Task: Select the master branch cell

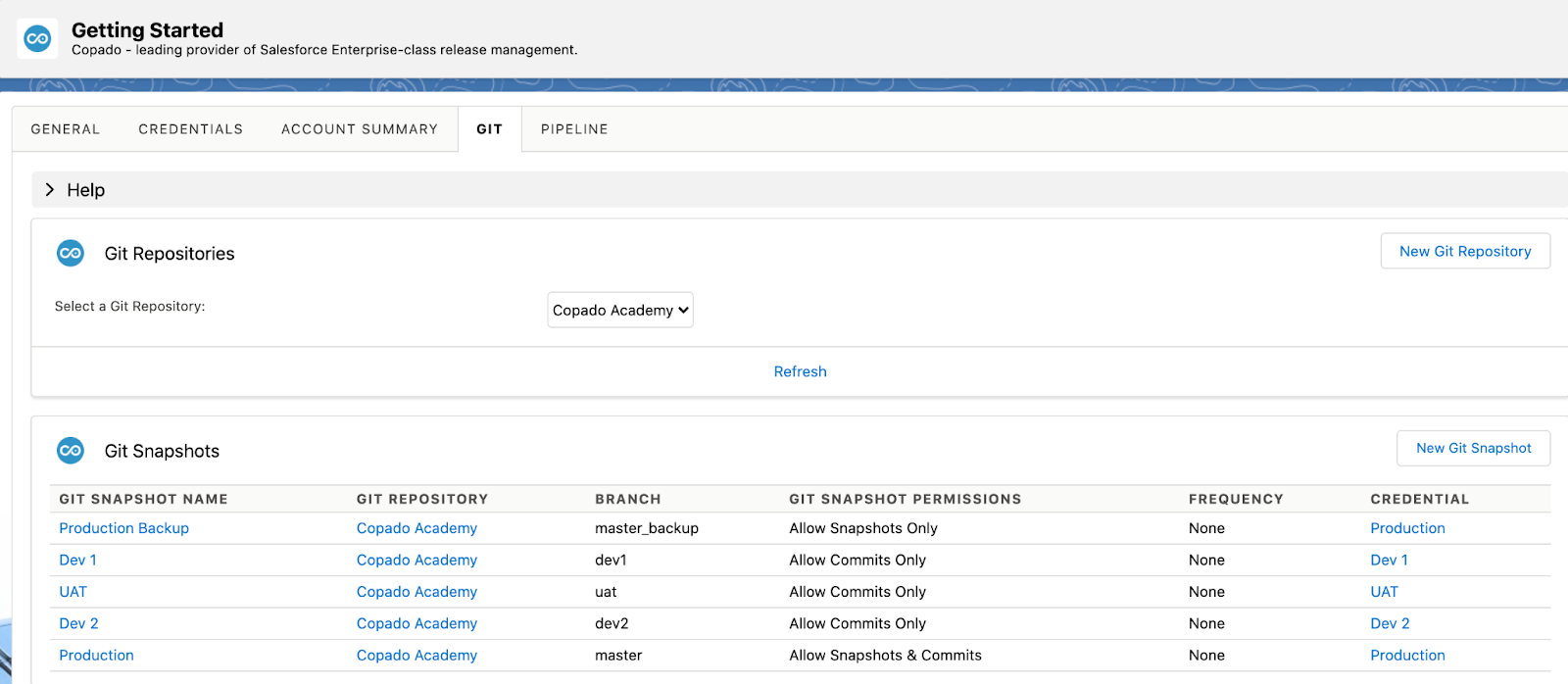Action: coord(619,656)
